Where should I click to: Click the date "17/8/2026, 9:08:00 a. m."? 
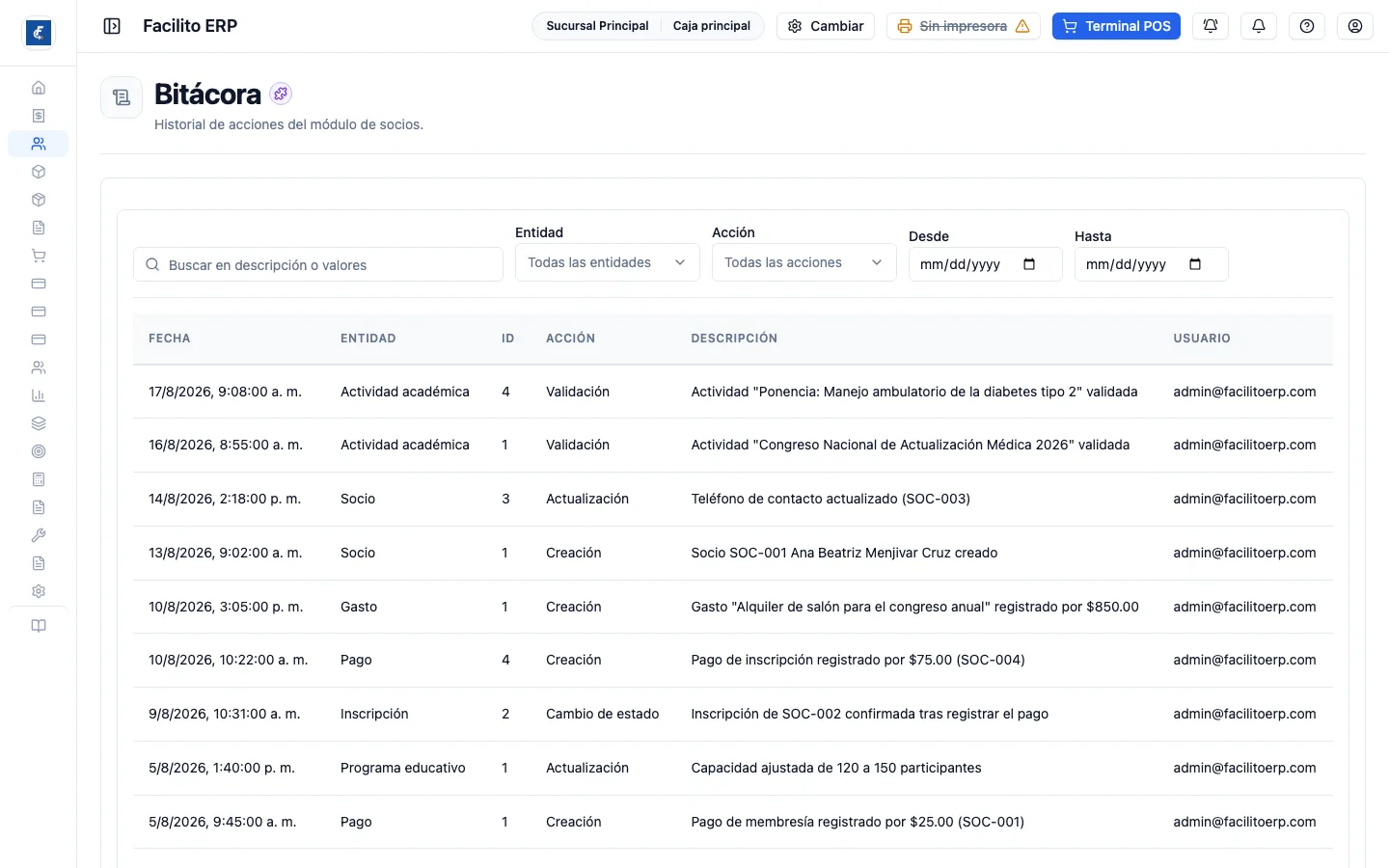pyautogui.click(x=225, y=392)
